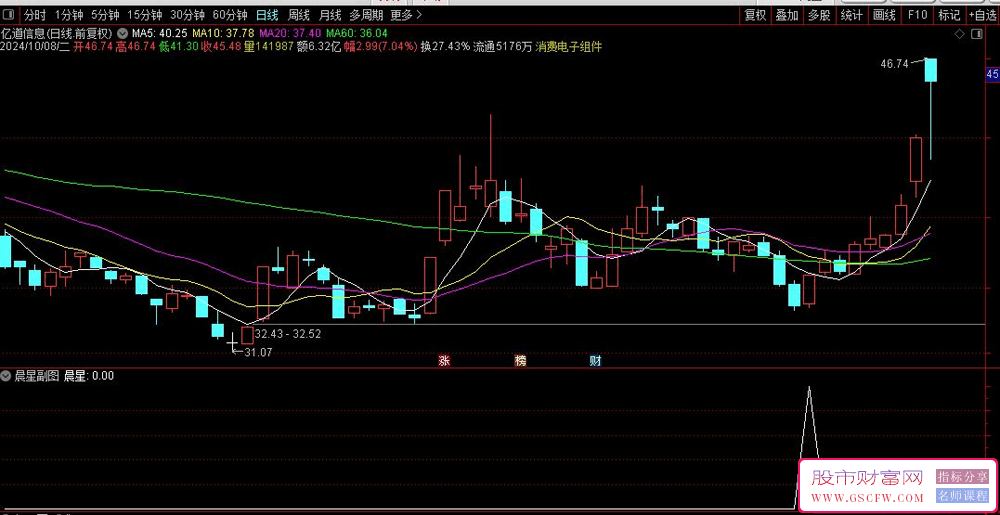Click the 高46.74 high price value
This screenshot has width=1000, height=515.
[x=135, y=47]
